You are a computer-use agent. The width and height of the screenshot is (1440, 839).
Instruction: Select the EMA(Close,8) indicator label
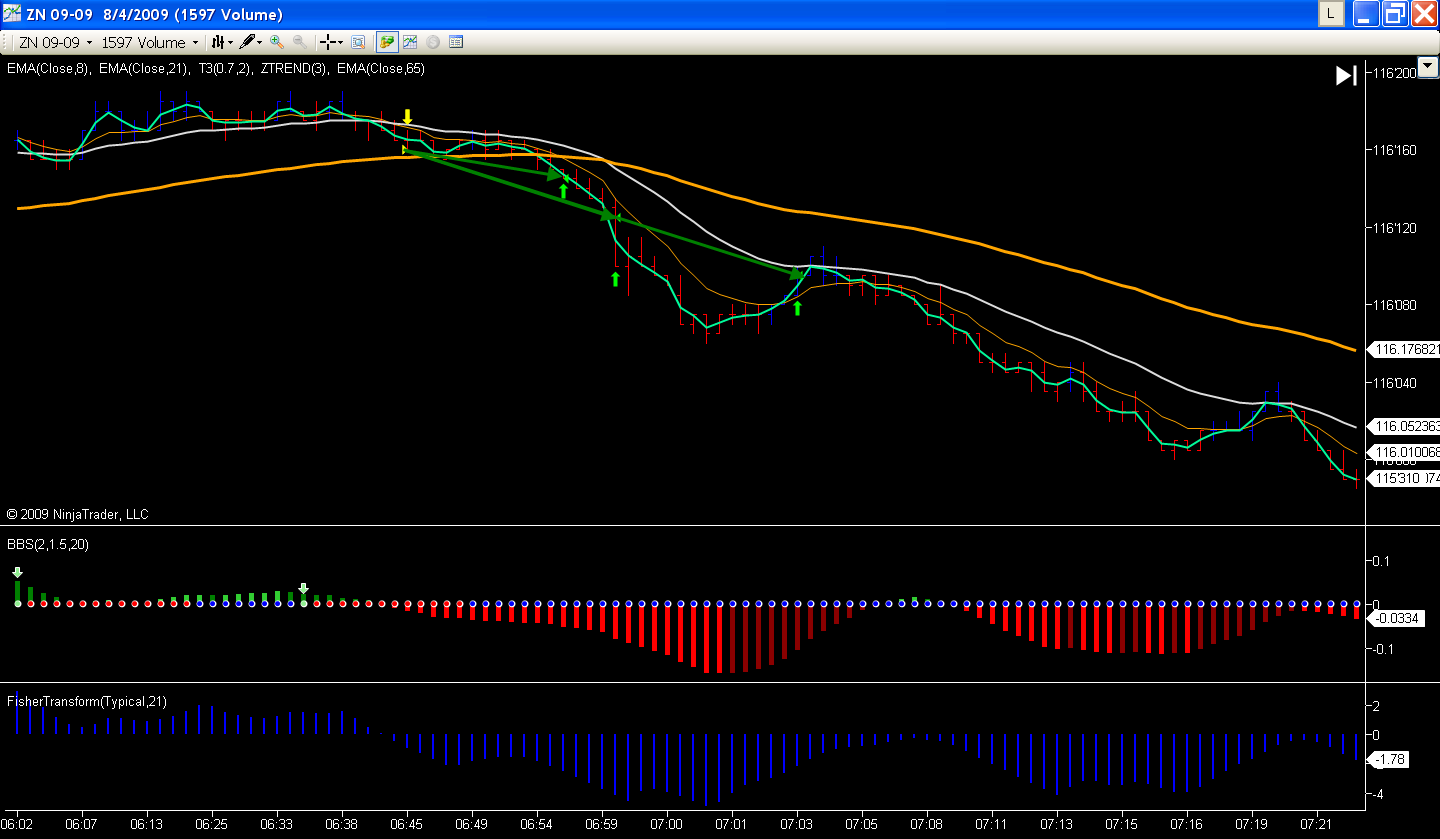[x=48, y=68]
